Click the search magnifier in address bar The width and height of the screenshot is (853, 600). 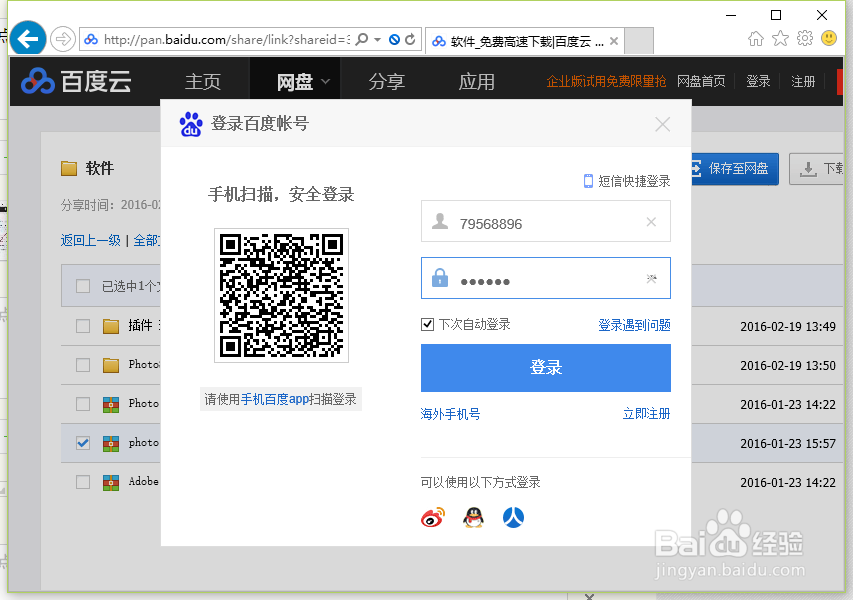pyautogui.click(x=361, y=39)
